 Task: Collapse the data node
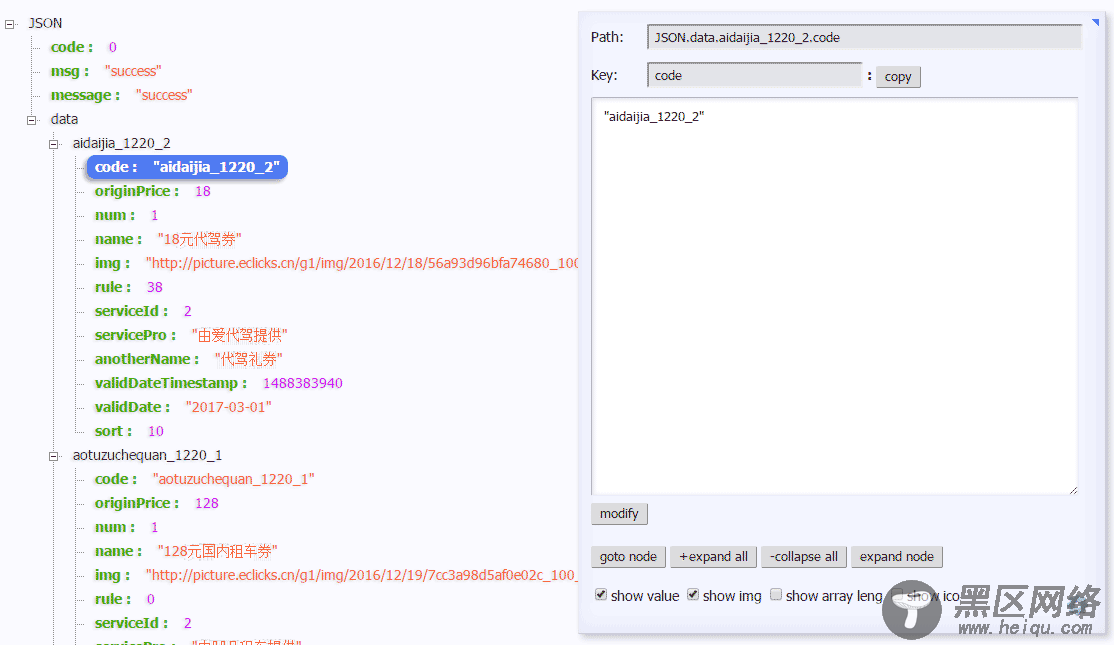(32, 120)
